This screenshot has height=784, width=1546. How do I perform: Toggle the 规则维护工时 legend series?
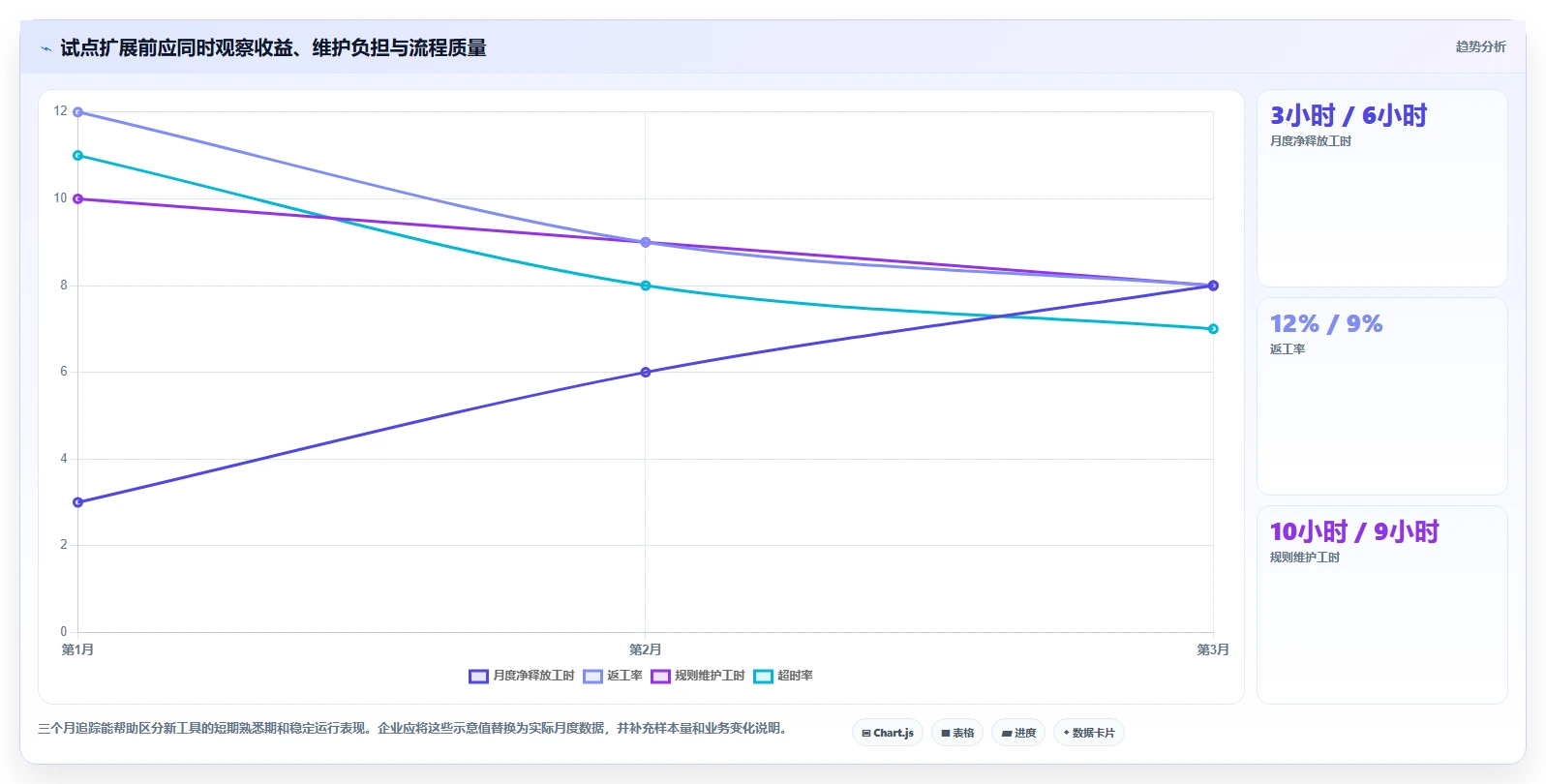[698, 676]
